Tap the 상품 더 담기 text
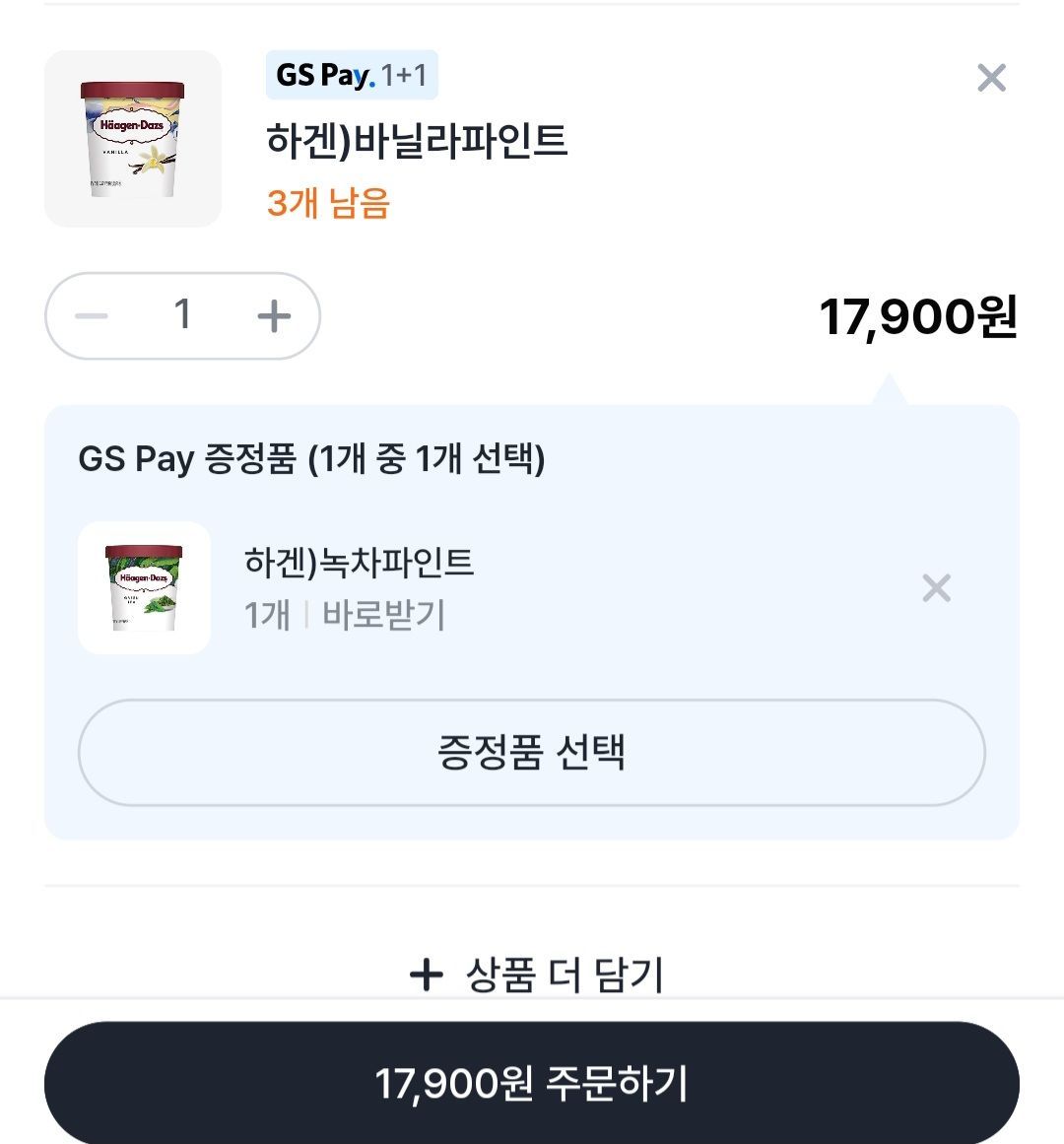 [x=565, y=975]
